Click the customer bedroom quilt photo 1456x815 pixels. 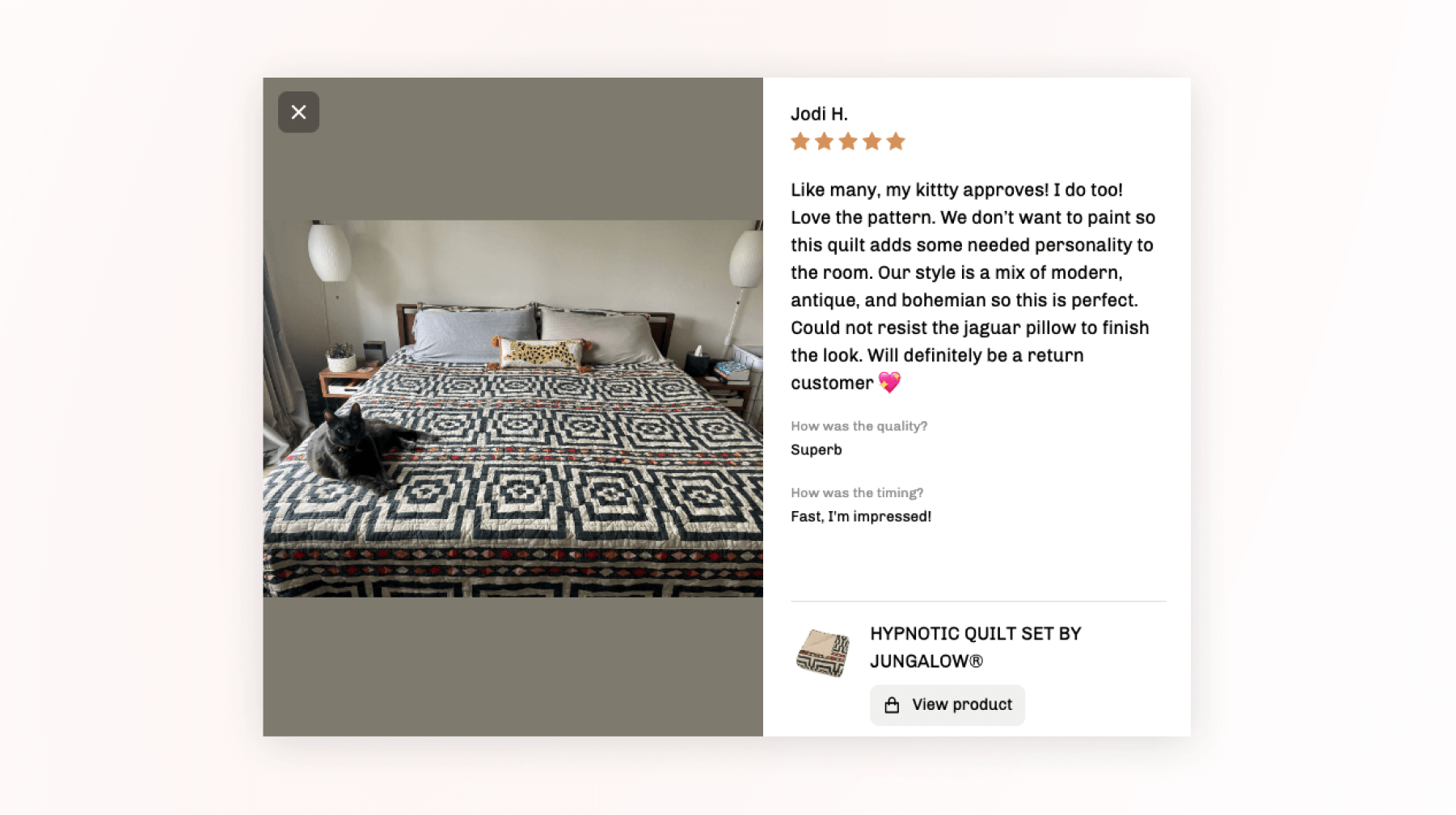point(513,408)
